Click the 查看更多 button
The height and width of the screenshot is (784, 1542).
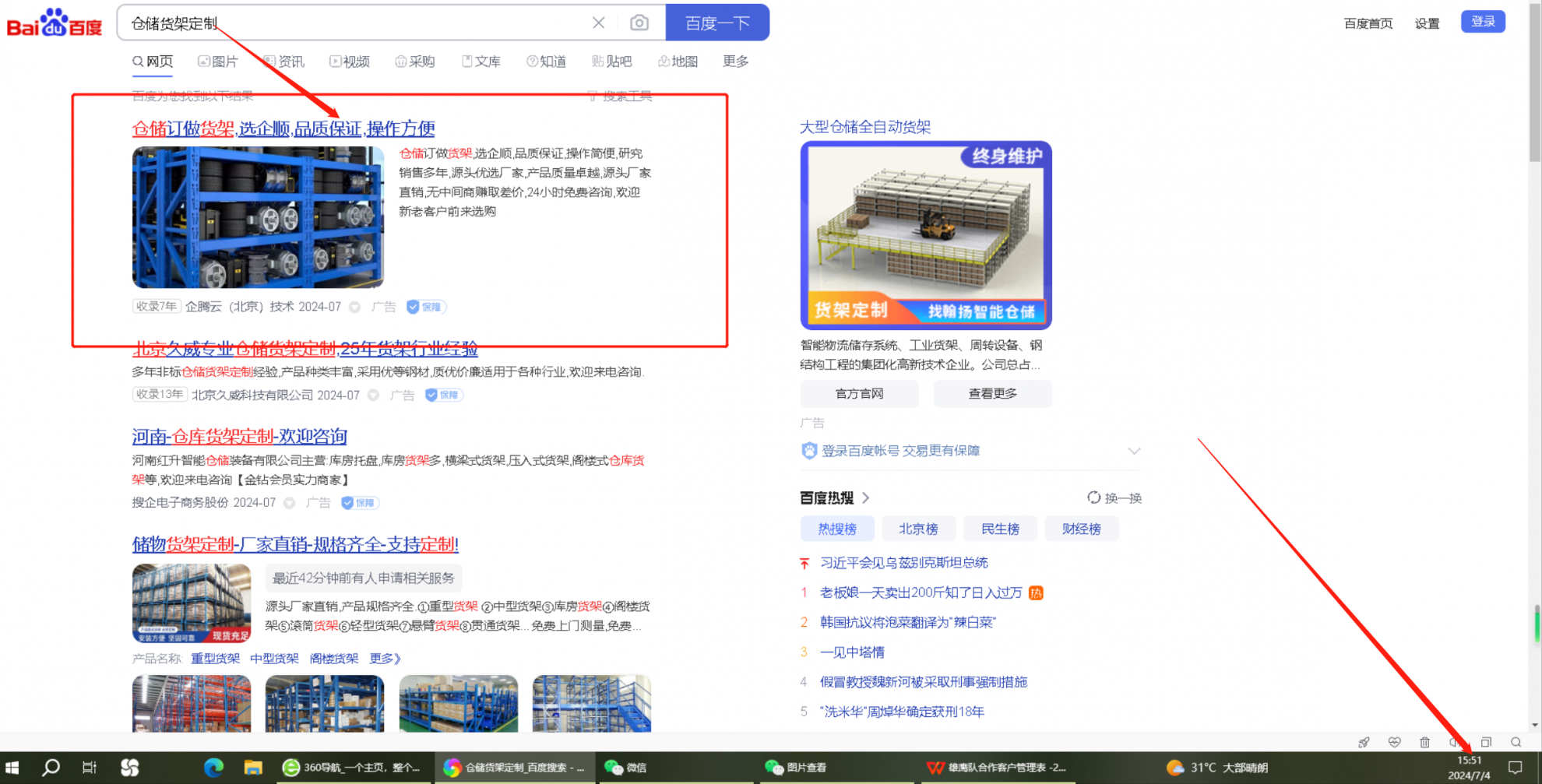click(992, 394)
